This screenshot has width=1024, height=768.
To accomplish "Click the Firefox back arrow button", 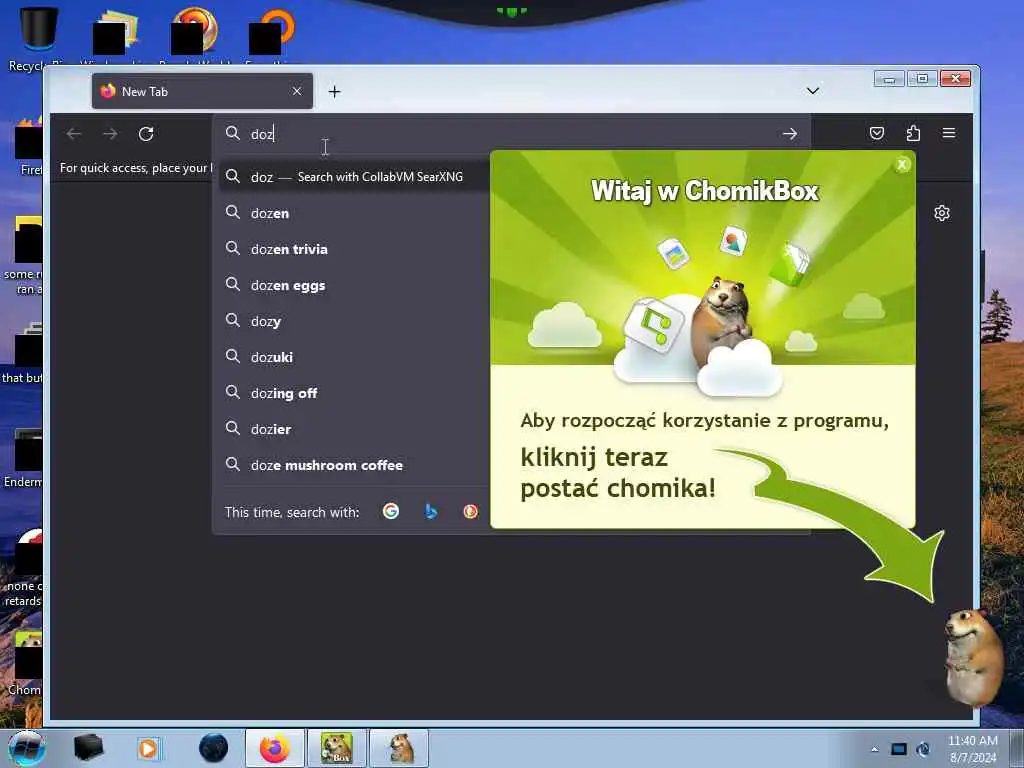I will [x=74, y=134].
